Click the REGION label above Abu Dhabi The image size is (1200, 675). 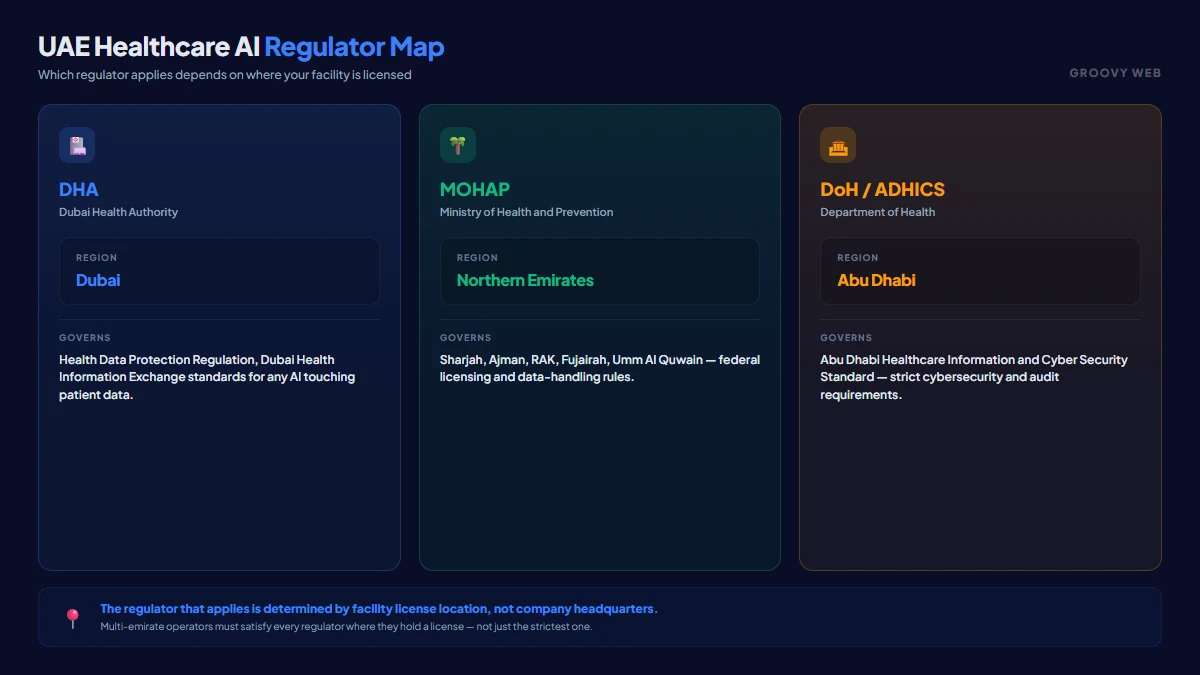coord(858,258)
